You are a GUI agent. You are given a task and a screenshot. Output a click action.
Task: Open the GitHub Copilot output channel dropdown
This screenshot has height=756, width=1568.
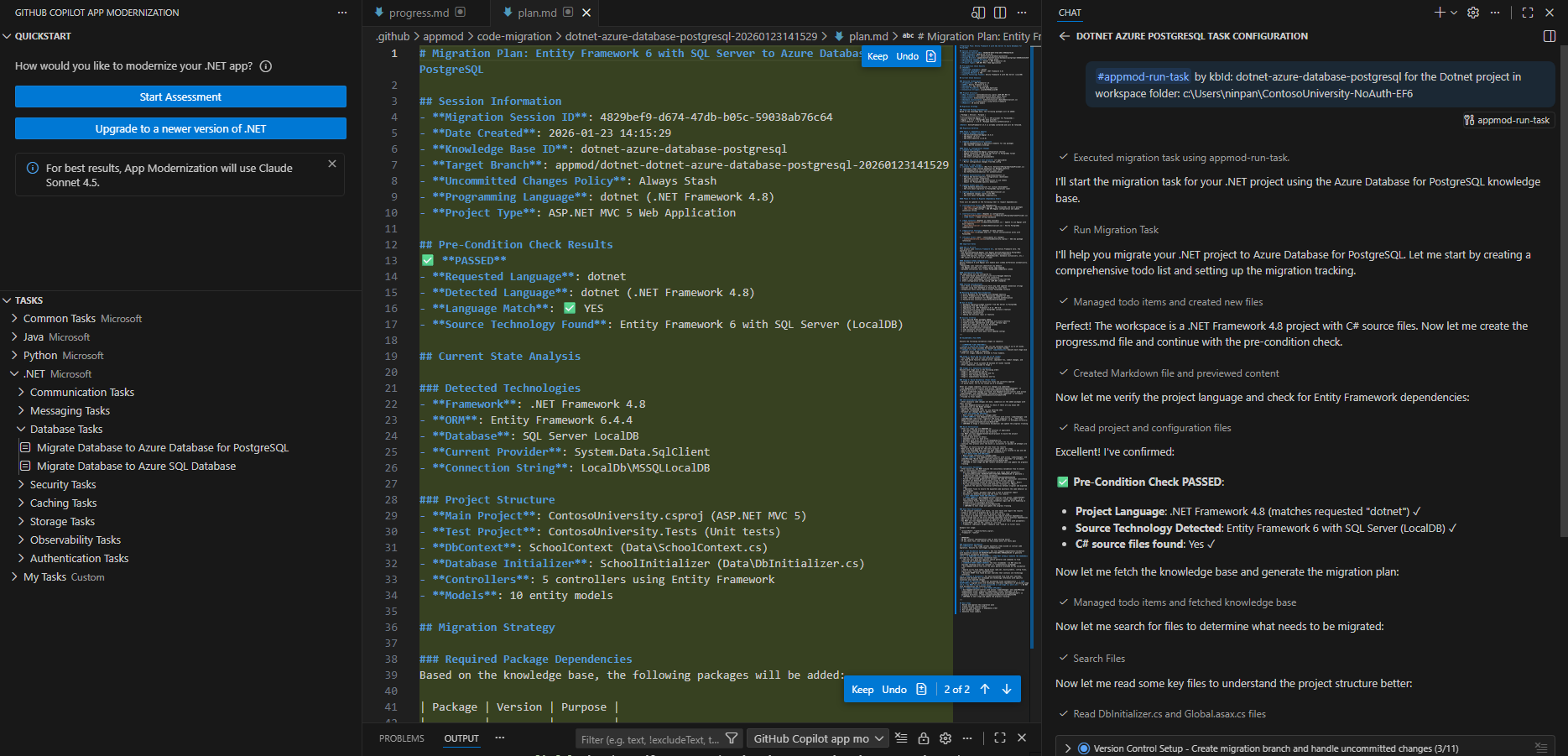pyautogui.click(x=817, y=738)
